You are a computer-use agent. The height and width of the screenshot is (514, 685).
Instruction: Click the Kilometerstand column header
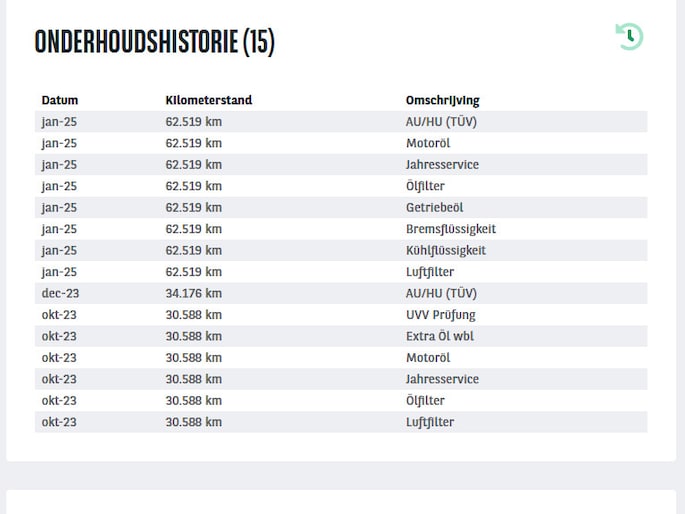click(x=208, y=100)
